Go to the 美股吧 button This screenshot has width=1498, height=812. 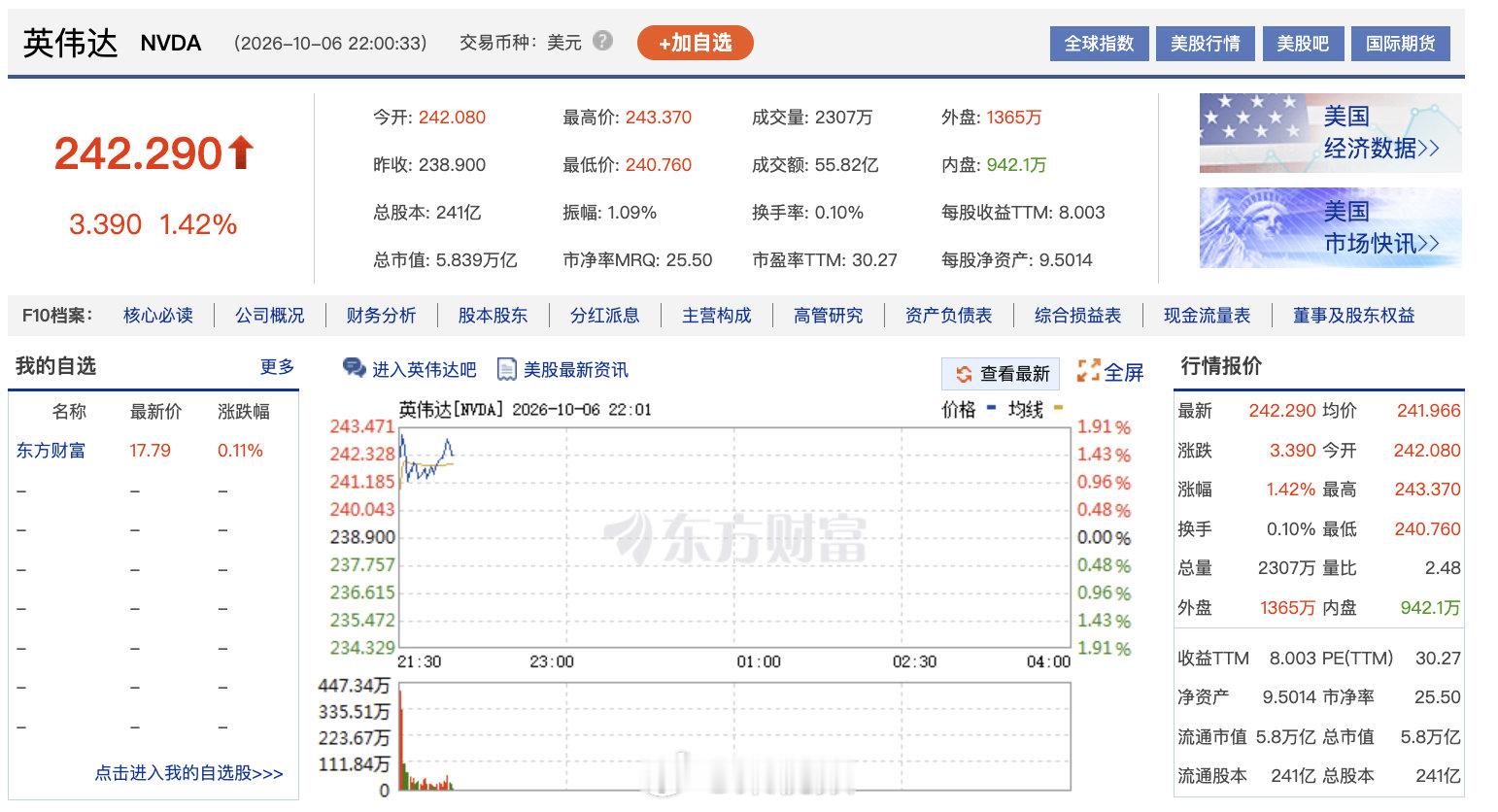(x=1302, y=44)
